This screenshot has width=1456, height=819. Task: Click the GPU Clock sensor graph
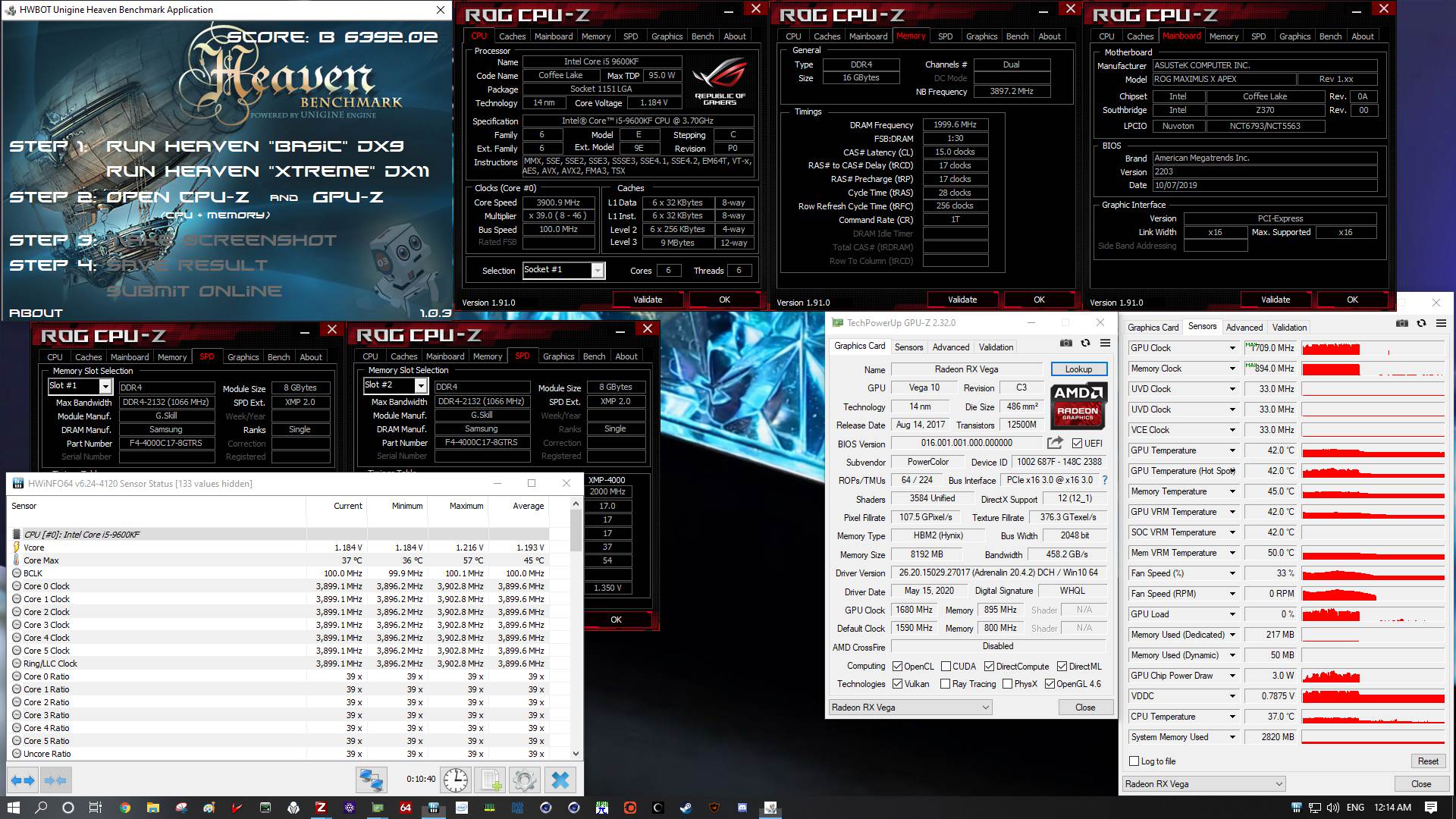(1373, 348)
